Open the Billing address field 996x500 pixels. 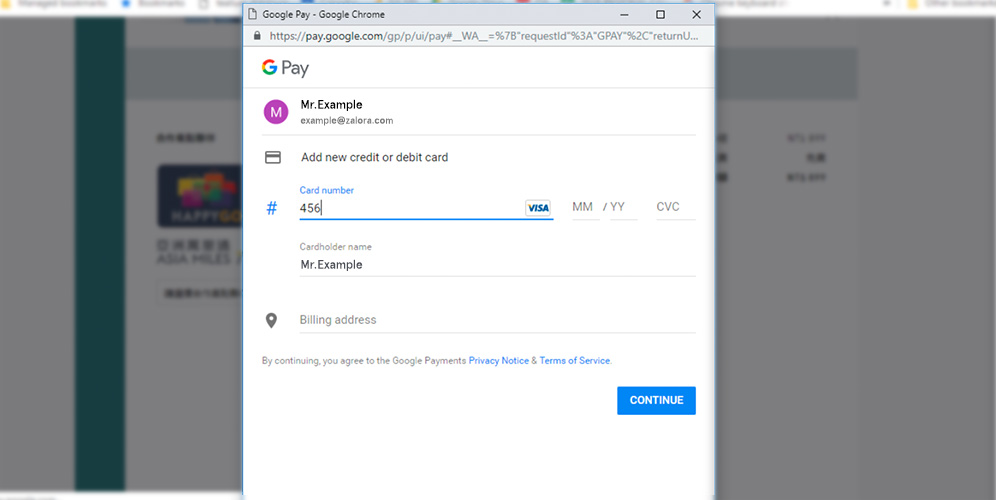tap(498, 320)
